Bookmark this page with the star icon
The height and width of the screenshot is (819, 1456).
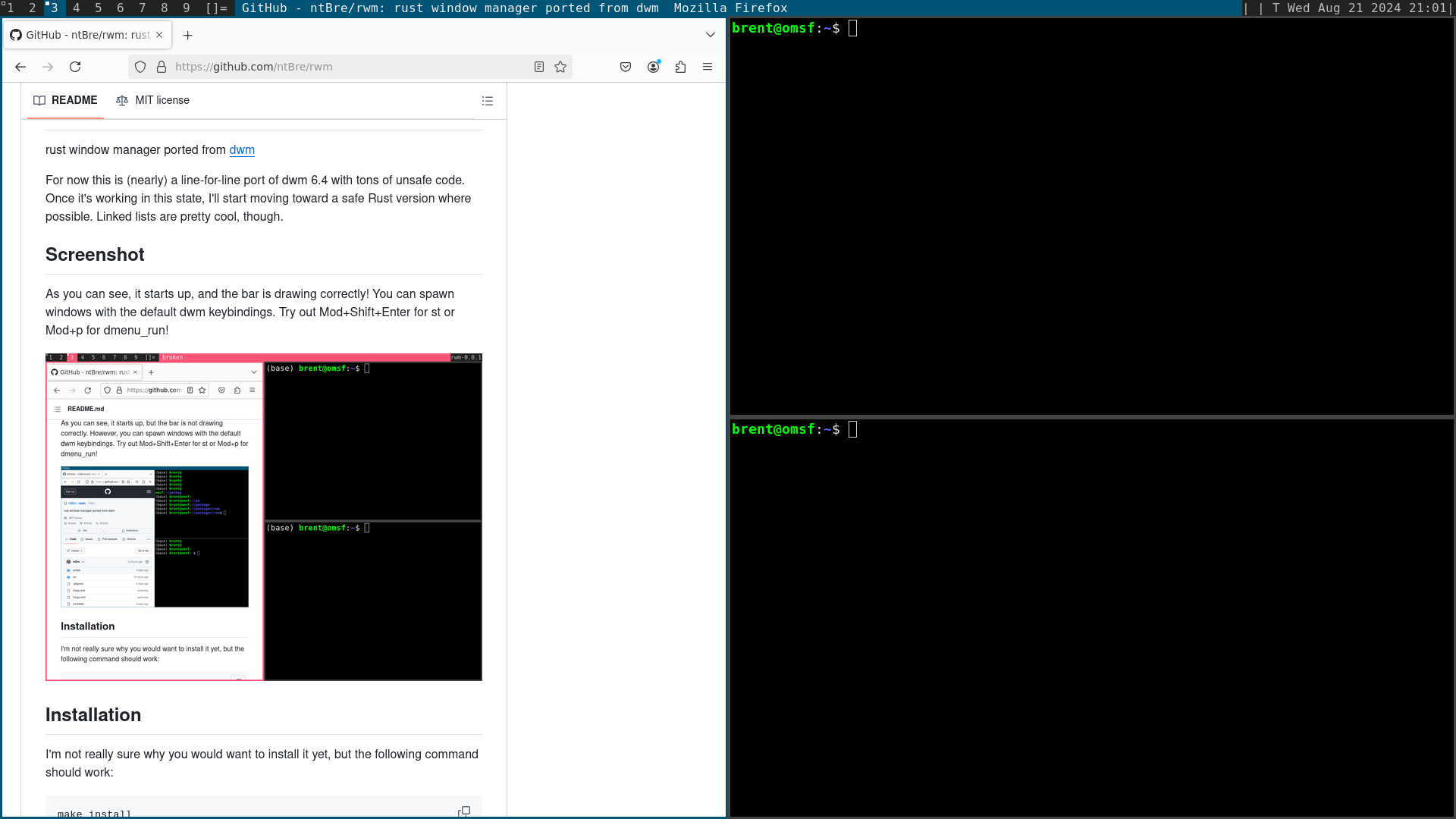(560, 67)
